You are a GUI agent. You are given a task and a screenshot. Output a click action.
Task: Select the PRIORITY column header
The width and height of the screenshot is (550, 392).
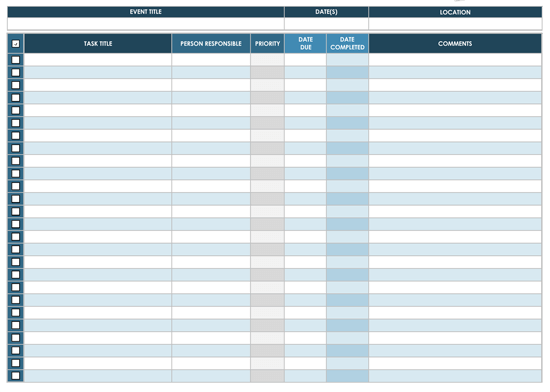(x=267, y=43)
